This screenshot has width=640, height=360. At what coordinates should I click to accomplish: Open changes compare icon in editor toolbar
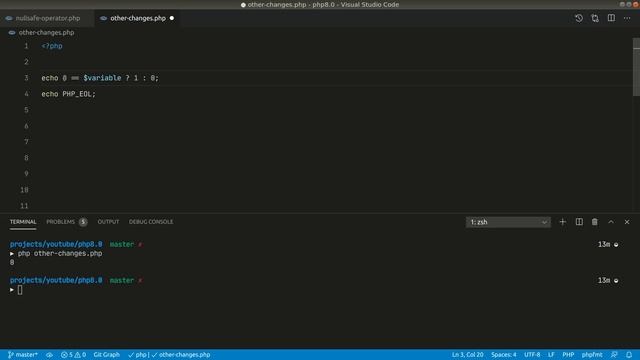(595, 18)
